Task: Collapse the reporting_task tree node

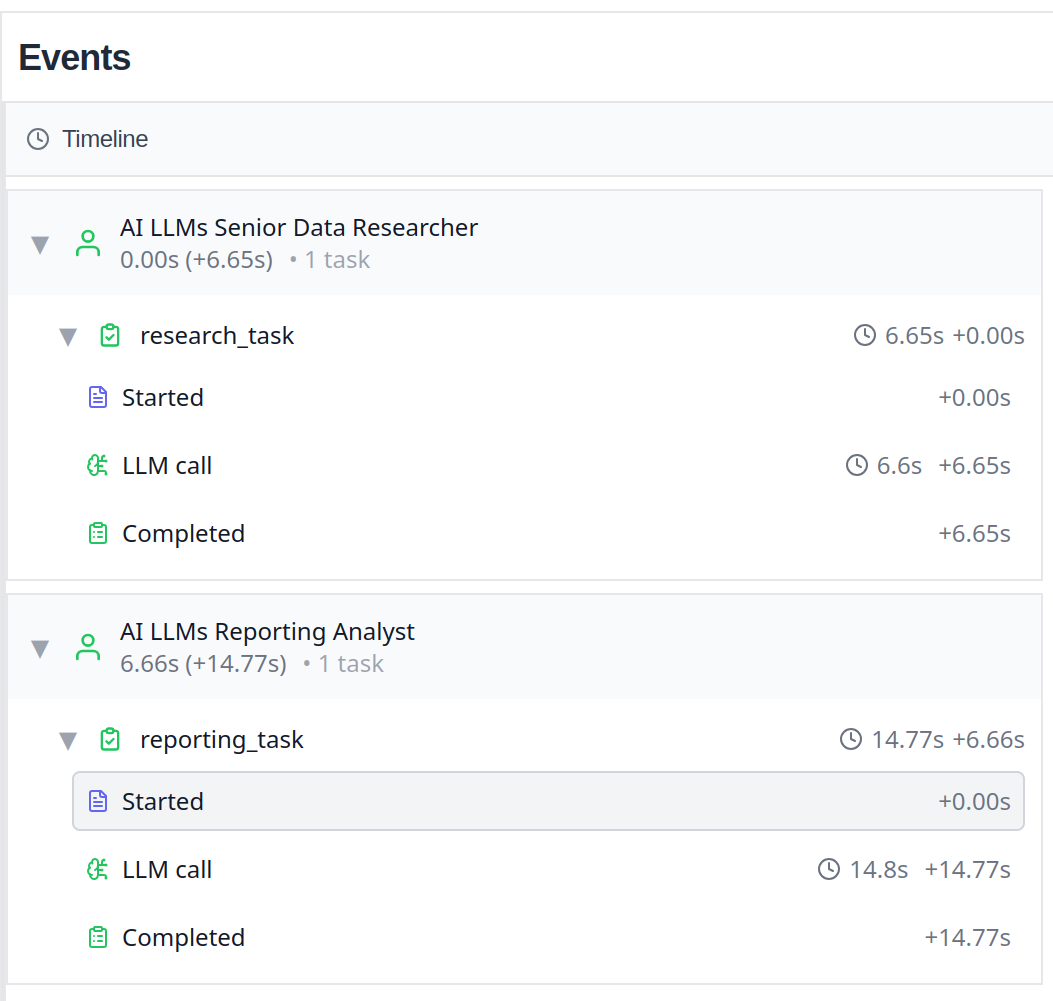Action: click(68, 741)
